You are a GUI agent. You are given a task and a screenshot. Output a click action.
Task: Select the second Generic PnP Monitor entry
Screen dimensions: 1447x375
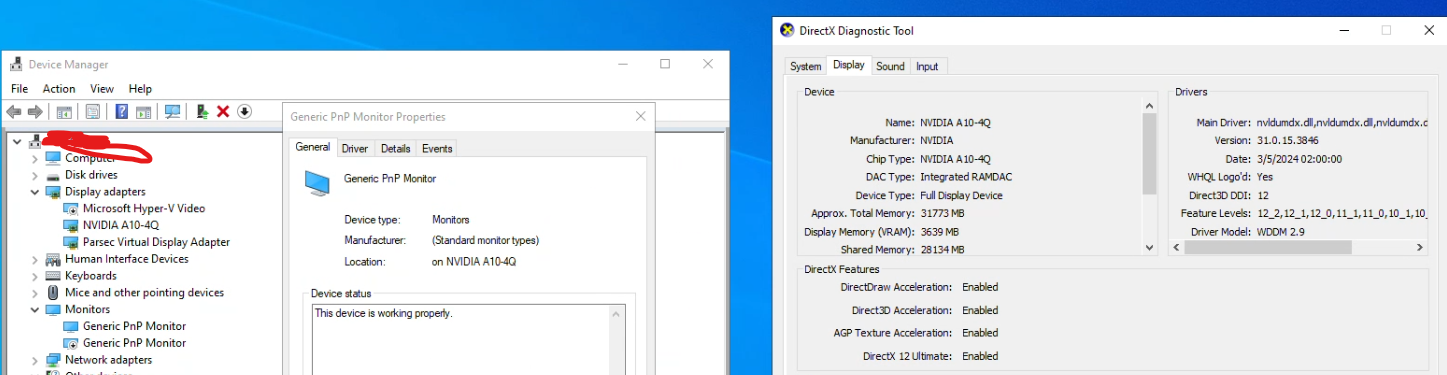coord(134,343)
